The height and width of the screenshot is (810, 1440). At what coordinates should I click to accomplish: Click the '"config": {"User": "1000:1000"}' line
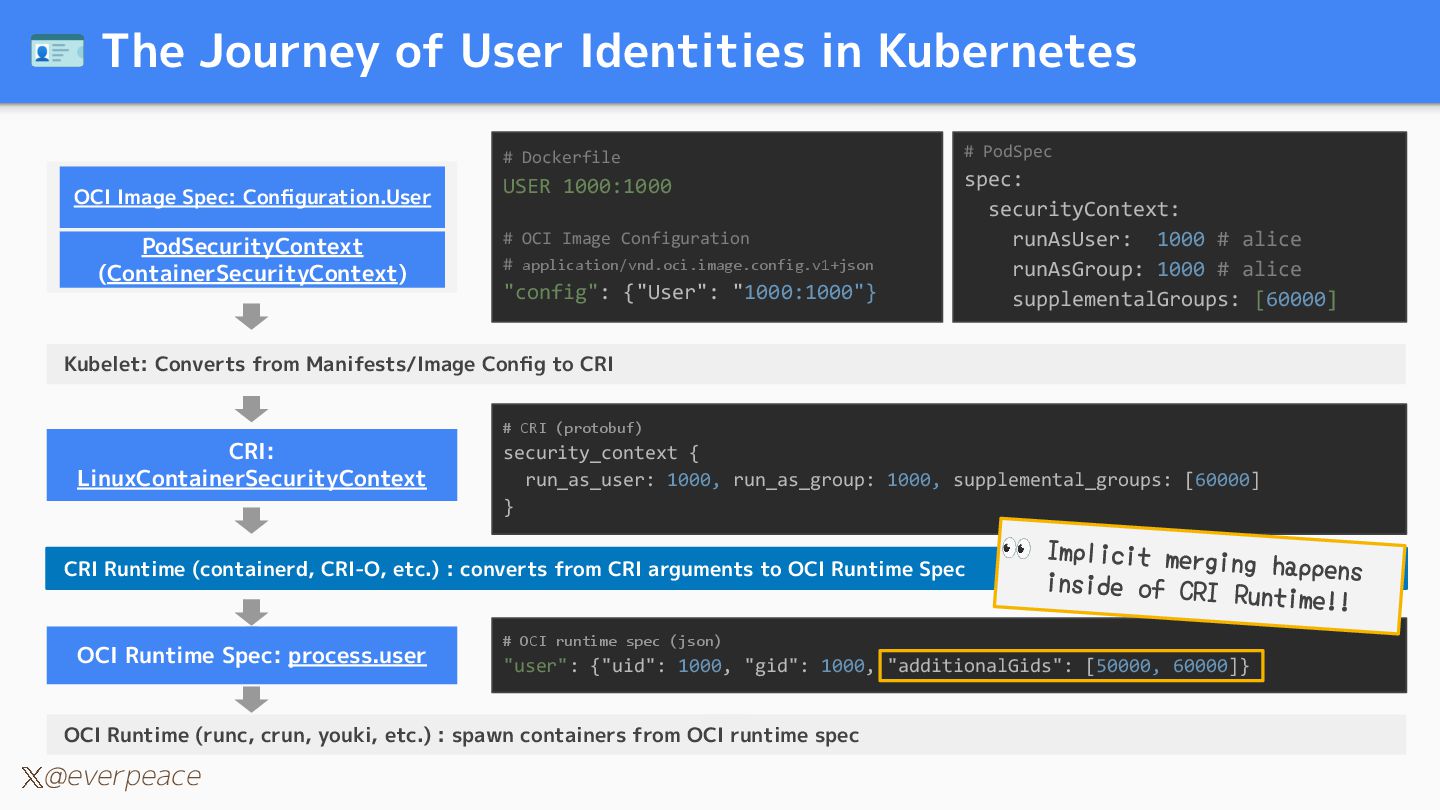[x=690, y=292]
